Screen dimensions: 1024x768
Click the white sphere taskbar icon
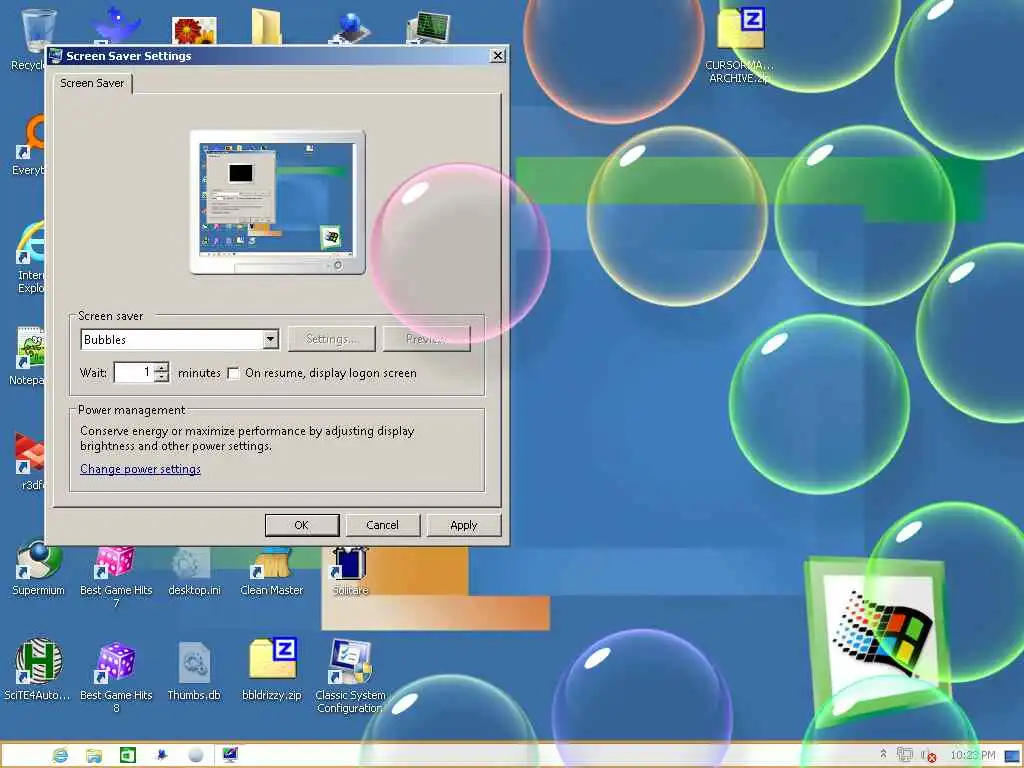click(196, 755)
